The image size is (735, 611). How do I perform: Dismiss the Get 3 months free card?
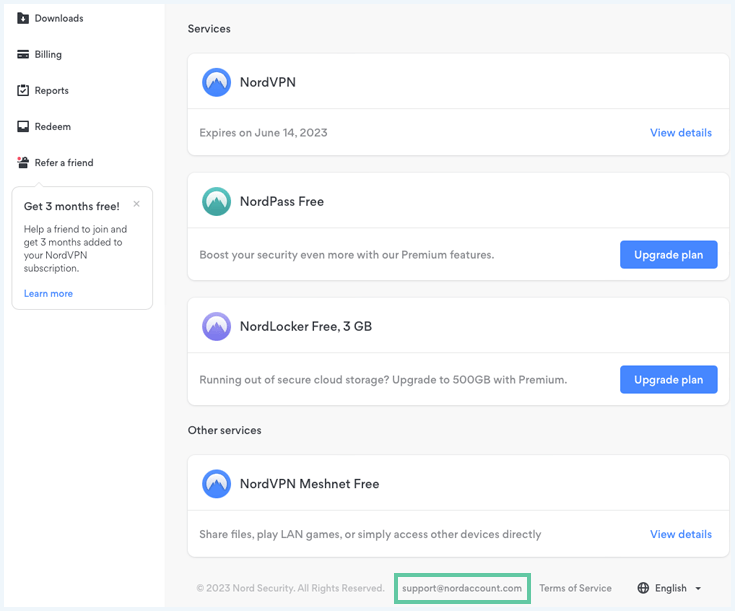[136, 204]
